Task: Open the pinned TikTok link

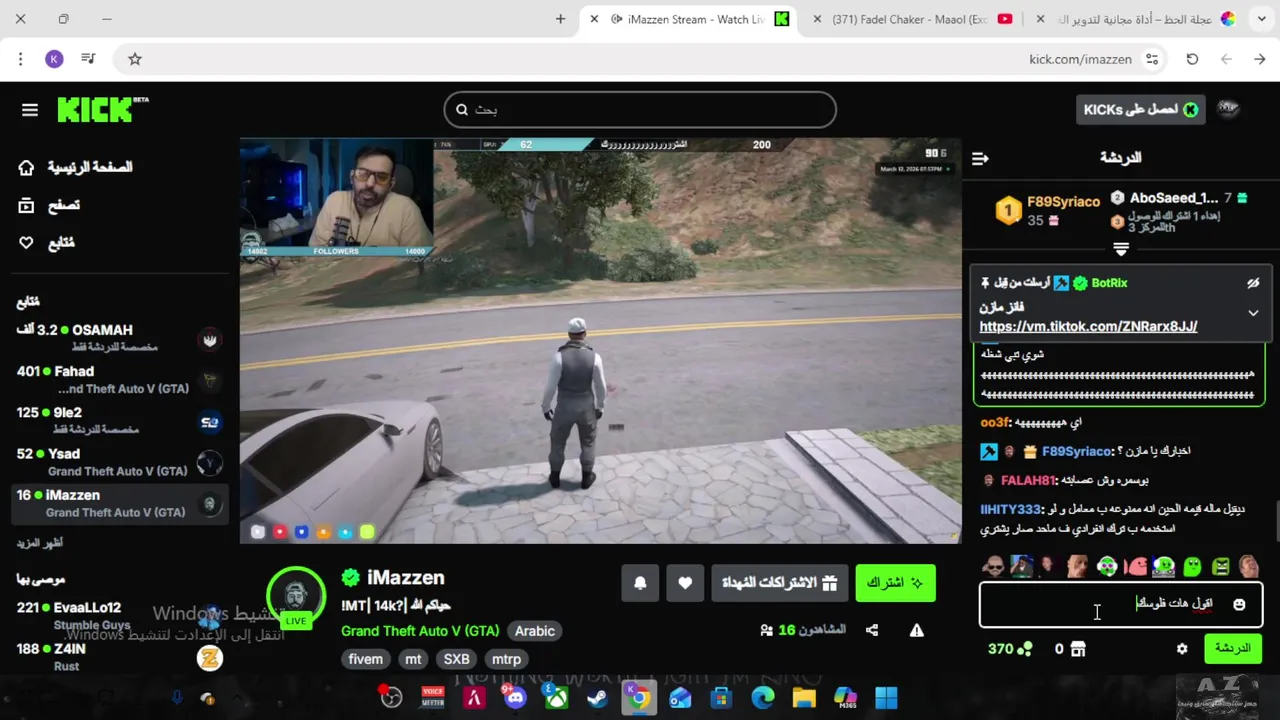Action: [1088, 327]
